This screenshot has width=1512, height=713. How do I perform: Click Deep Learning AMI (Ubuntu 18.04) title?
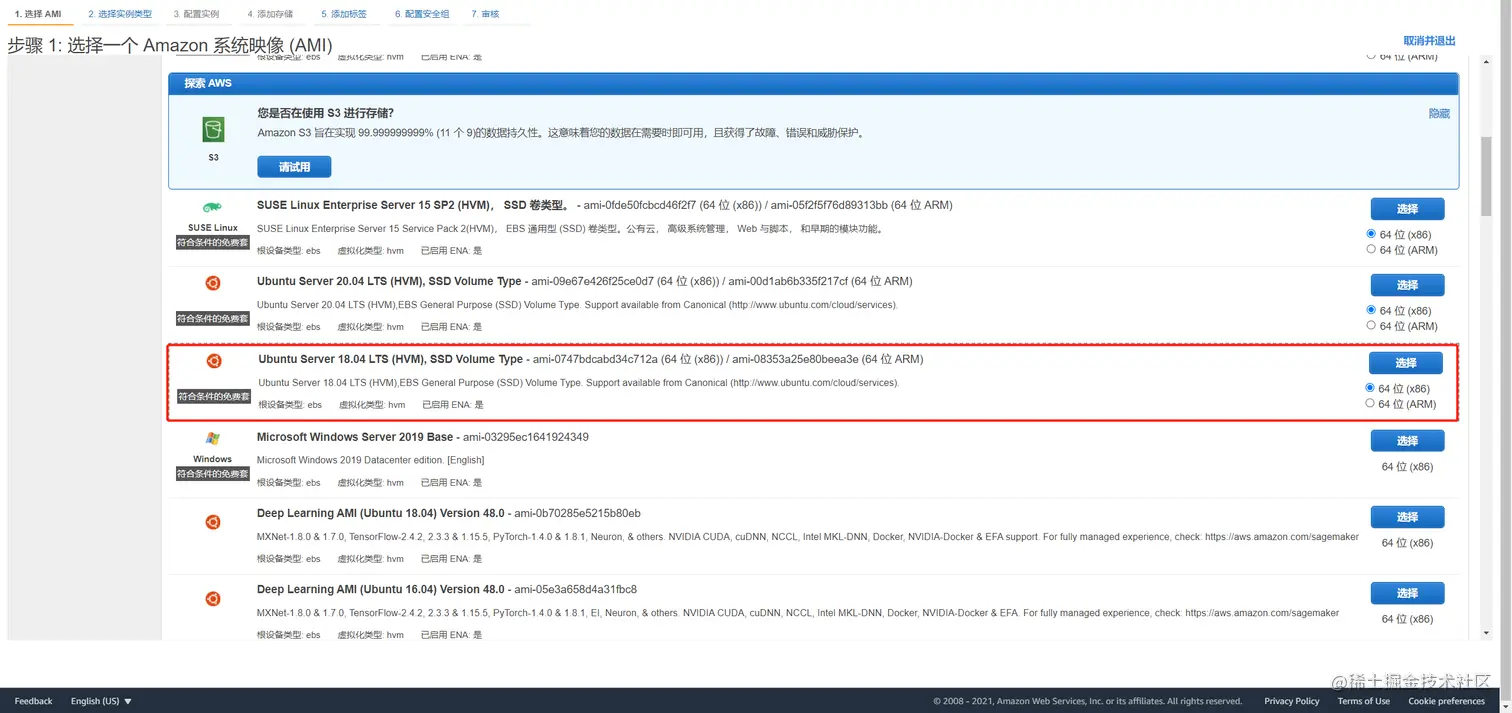tap(381, 513)
